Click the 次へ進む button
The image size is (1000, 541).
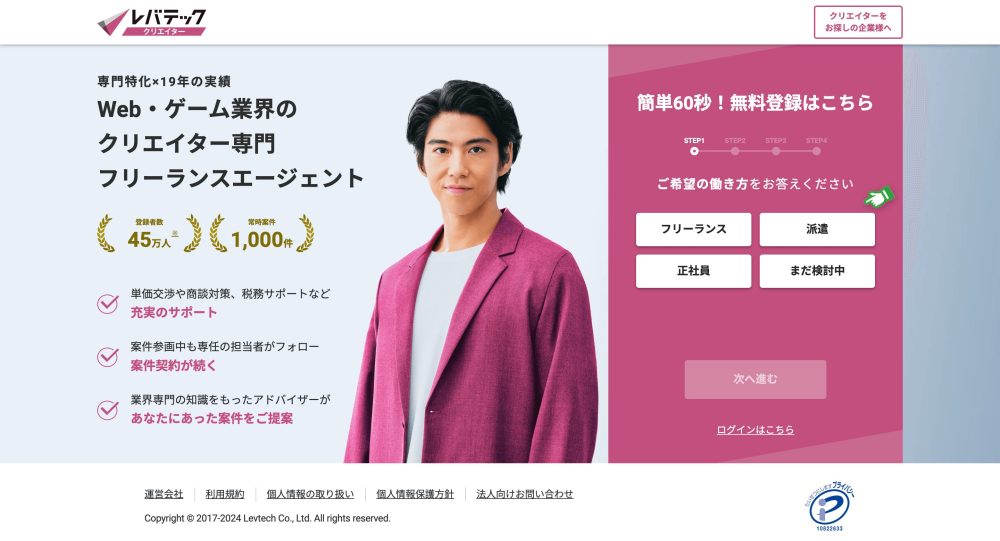pyautogui.click(x=755, y=380)
